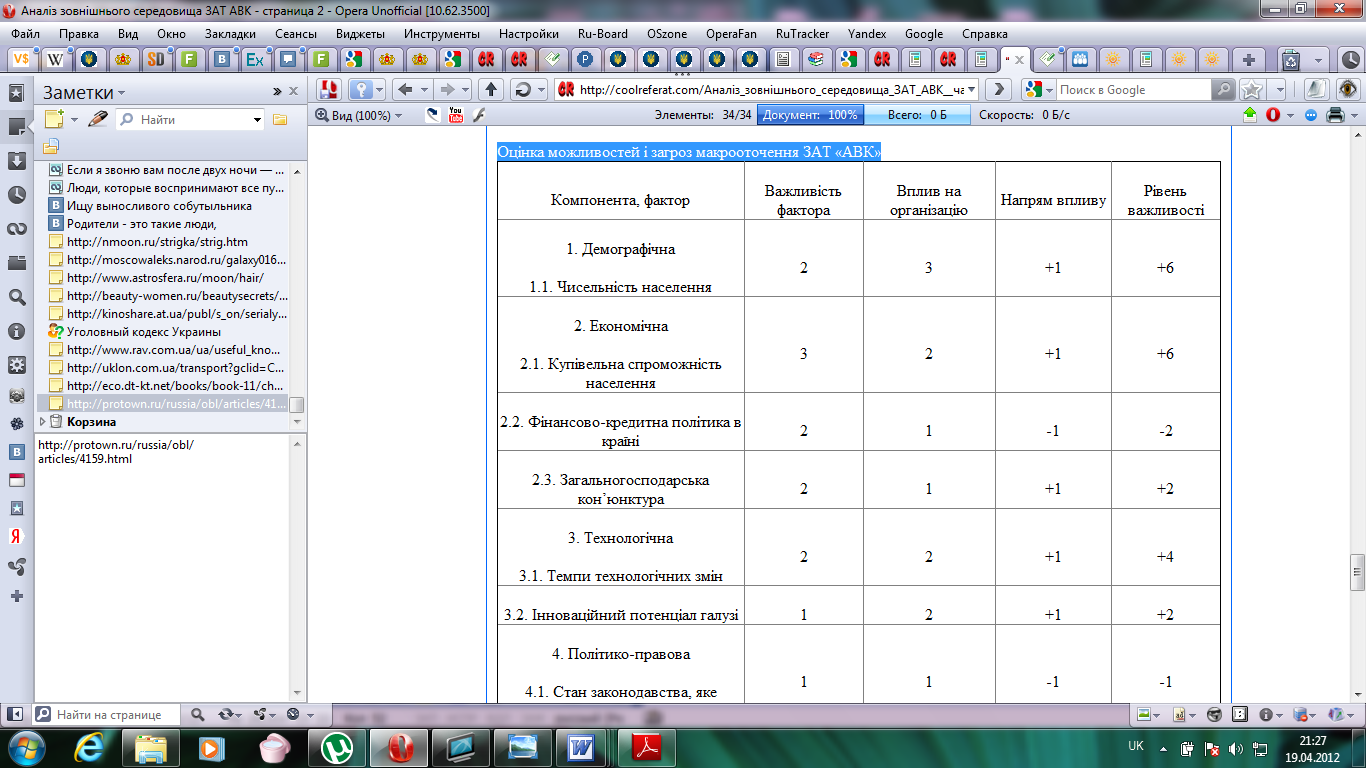Click the Windows Start button
1366x768 pixels.
25,746
